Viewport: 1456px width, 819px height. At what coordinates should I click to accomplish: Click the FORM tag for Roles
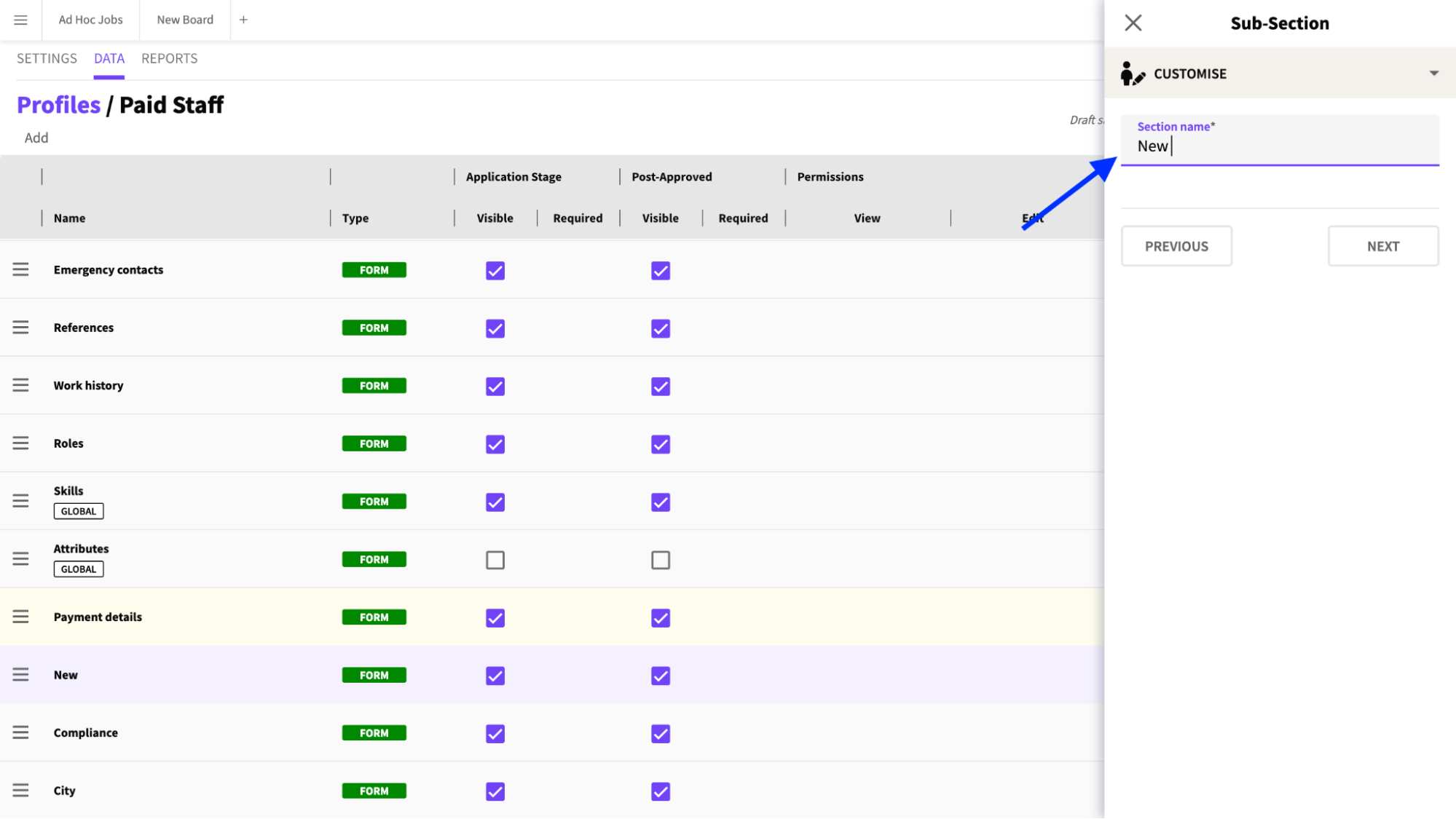(x=374, y=443)
